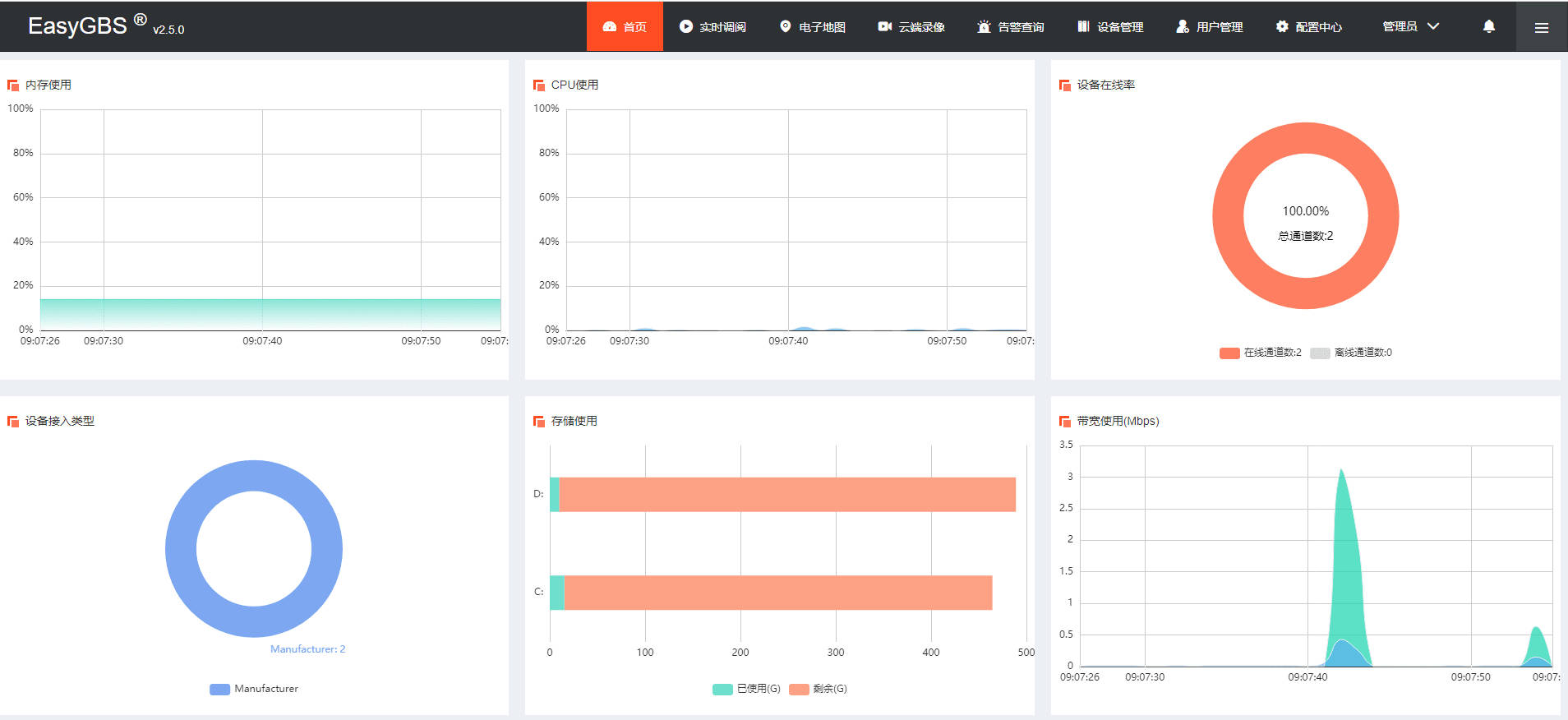Click the 剩余(G) orange legend swatch
This screenshot has width=1568, height=720.
tap(799, 689)
